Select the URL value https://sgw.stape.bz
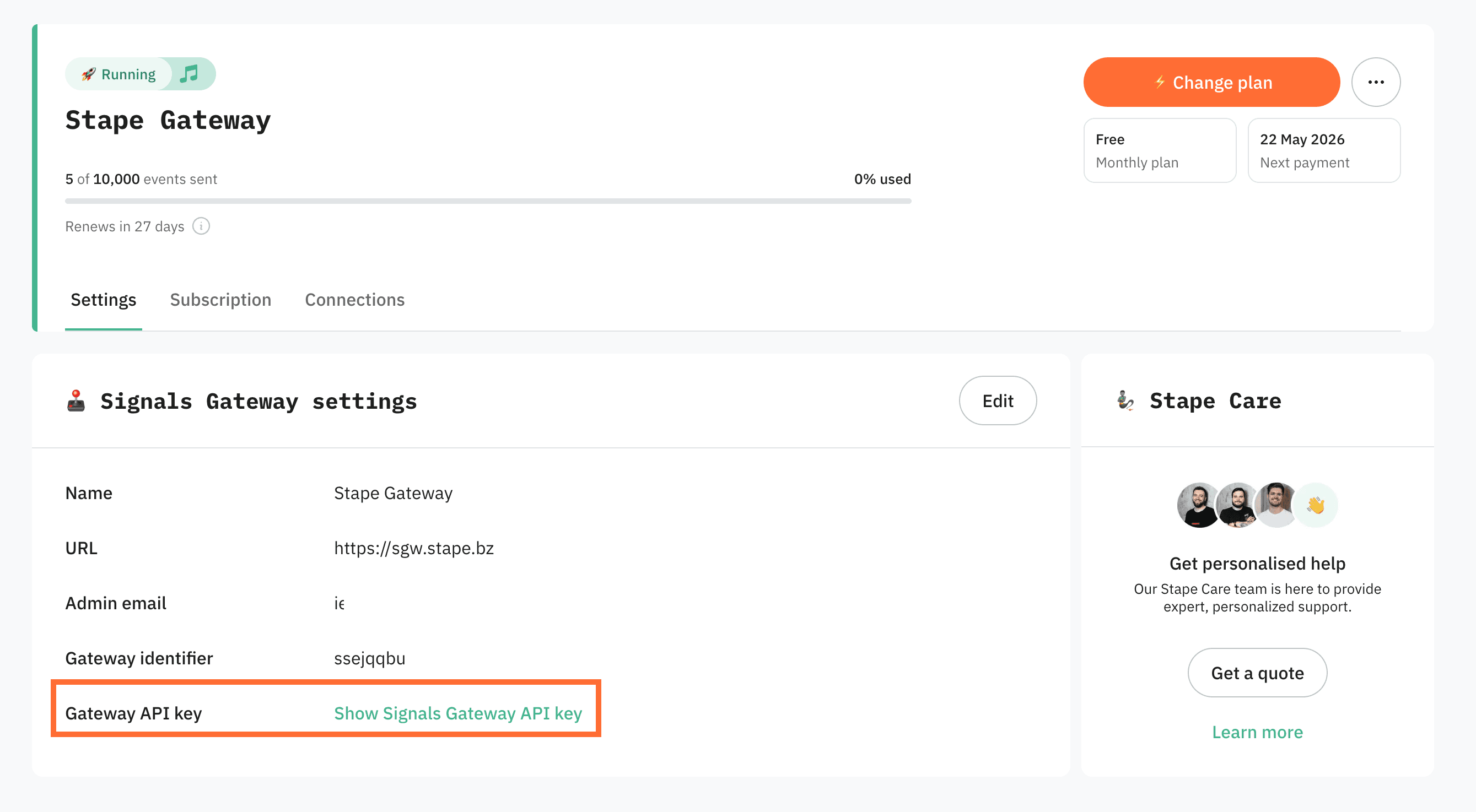 point(414,548)
